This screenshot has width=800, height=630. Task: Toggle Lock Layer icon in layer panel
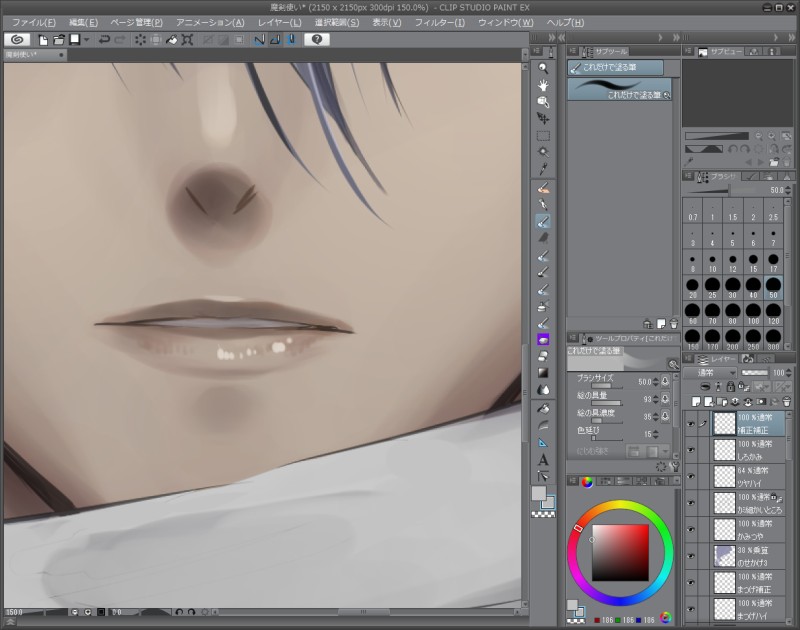click(x=731, y=387)
